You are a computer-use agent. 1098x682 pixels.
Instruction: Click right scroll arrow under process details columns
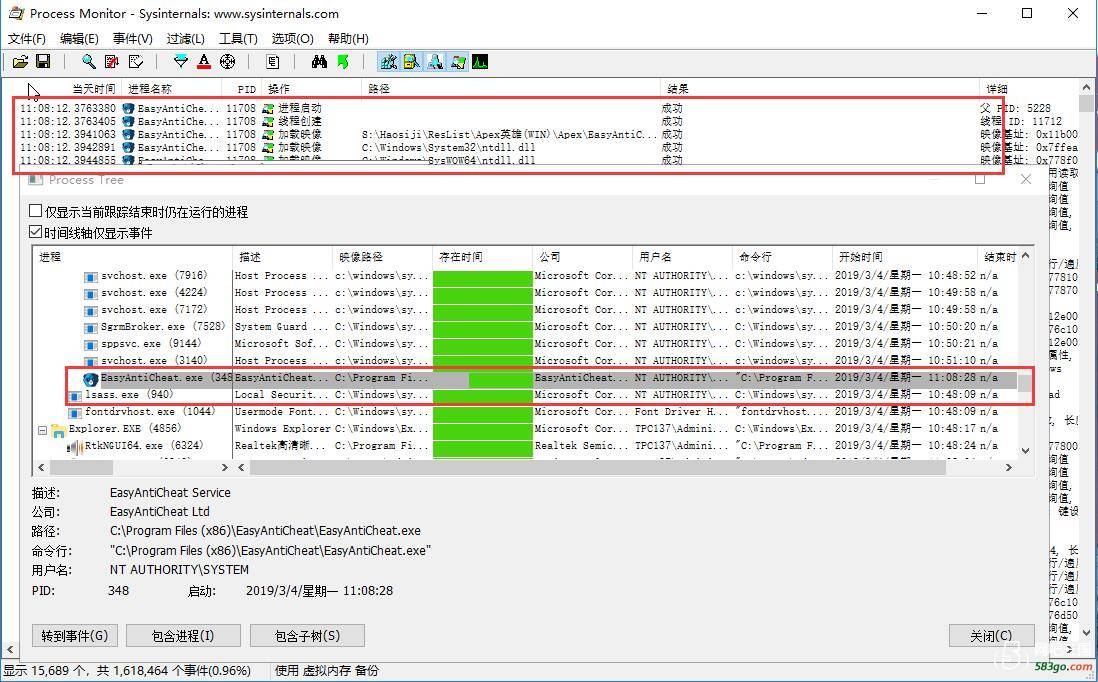click(1008, 467)
